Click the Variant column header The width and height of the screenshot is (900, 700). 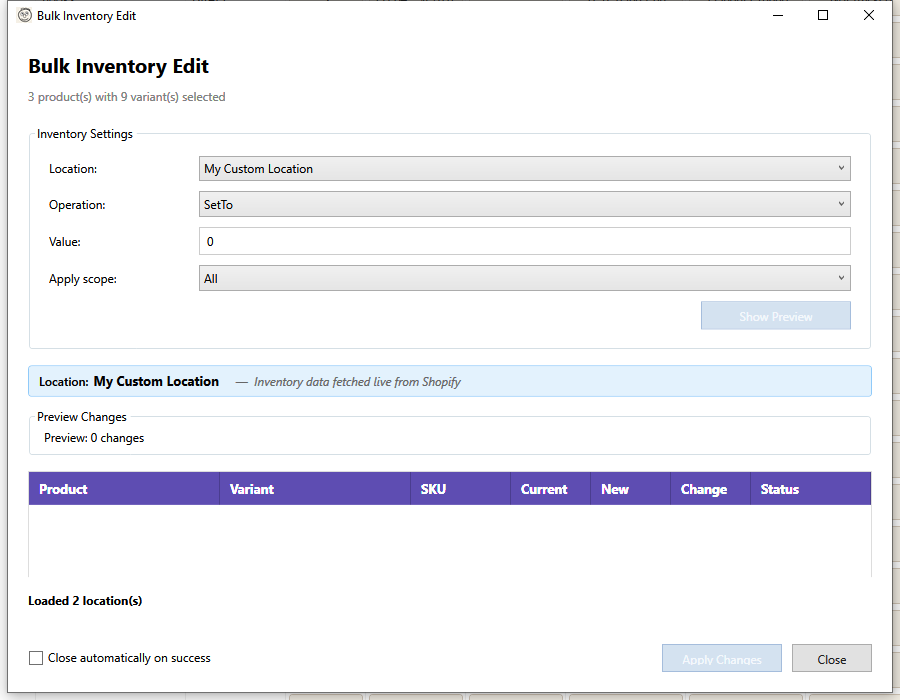[251, 489]
